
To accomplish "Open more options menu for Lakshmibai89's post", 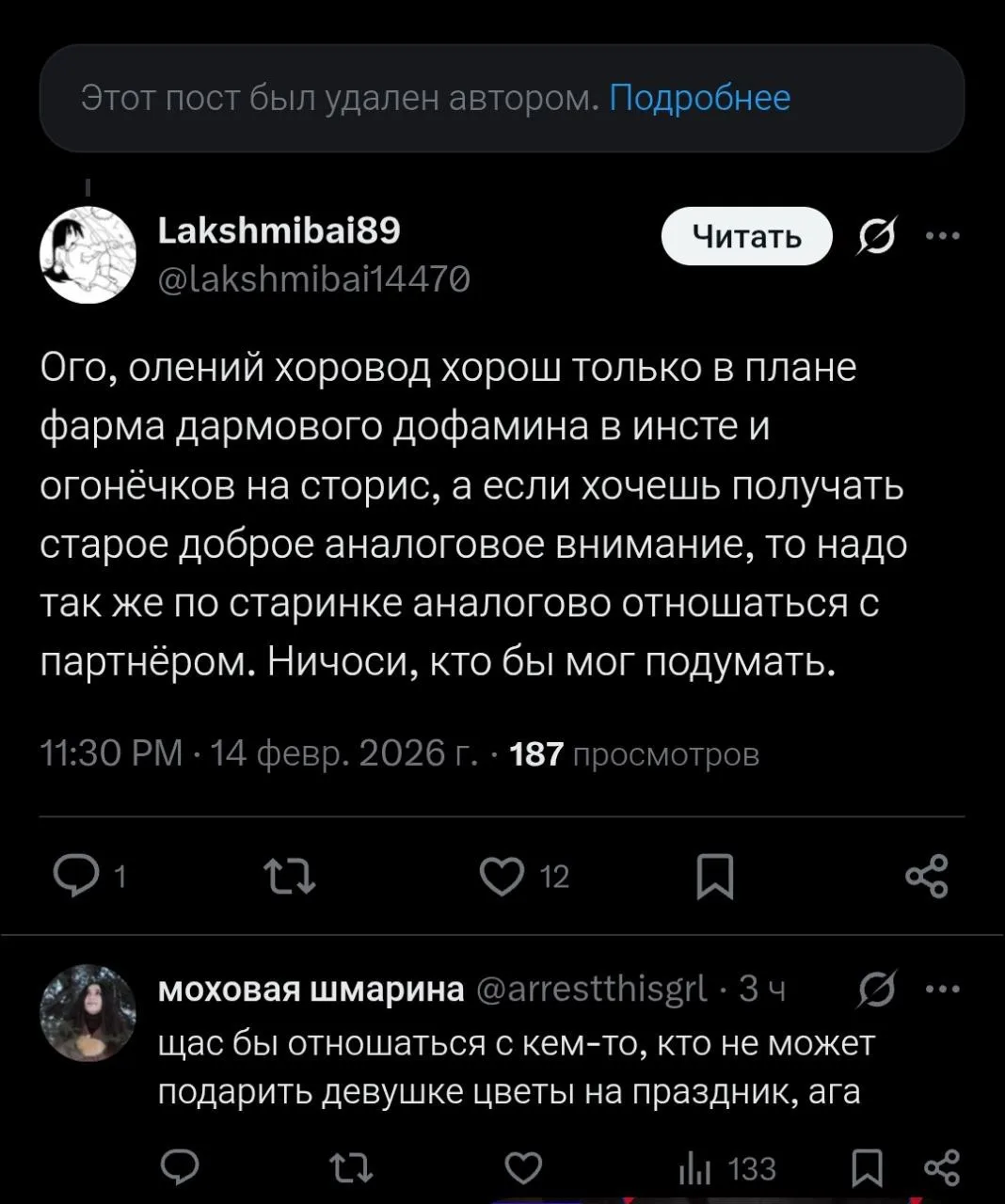I will click(943, 235).
